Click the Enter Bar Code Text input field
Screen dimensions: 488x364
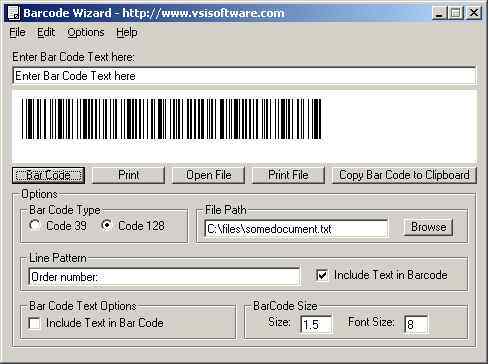coord(244,76)
